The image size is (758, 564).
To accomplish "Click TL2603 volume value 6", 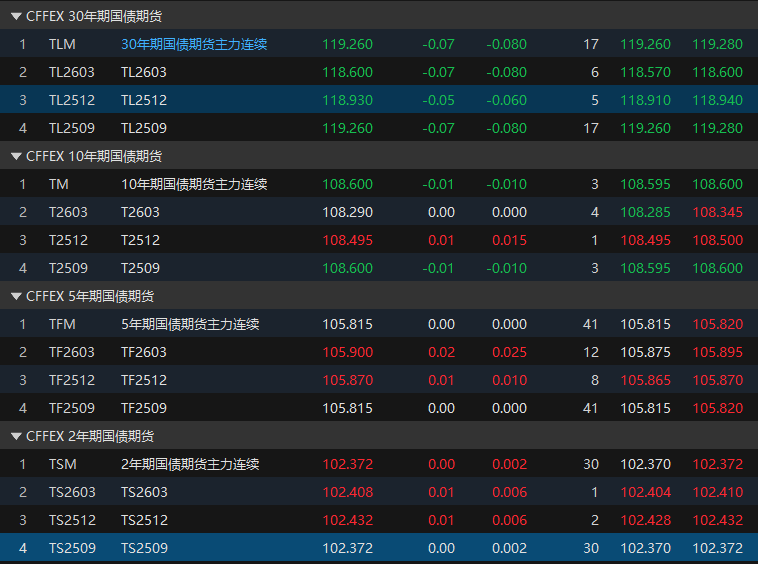I will [x=595, y=72].
